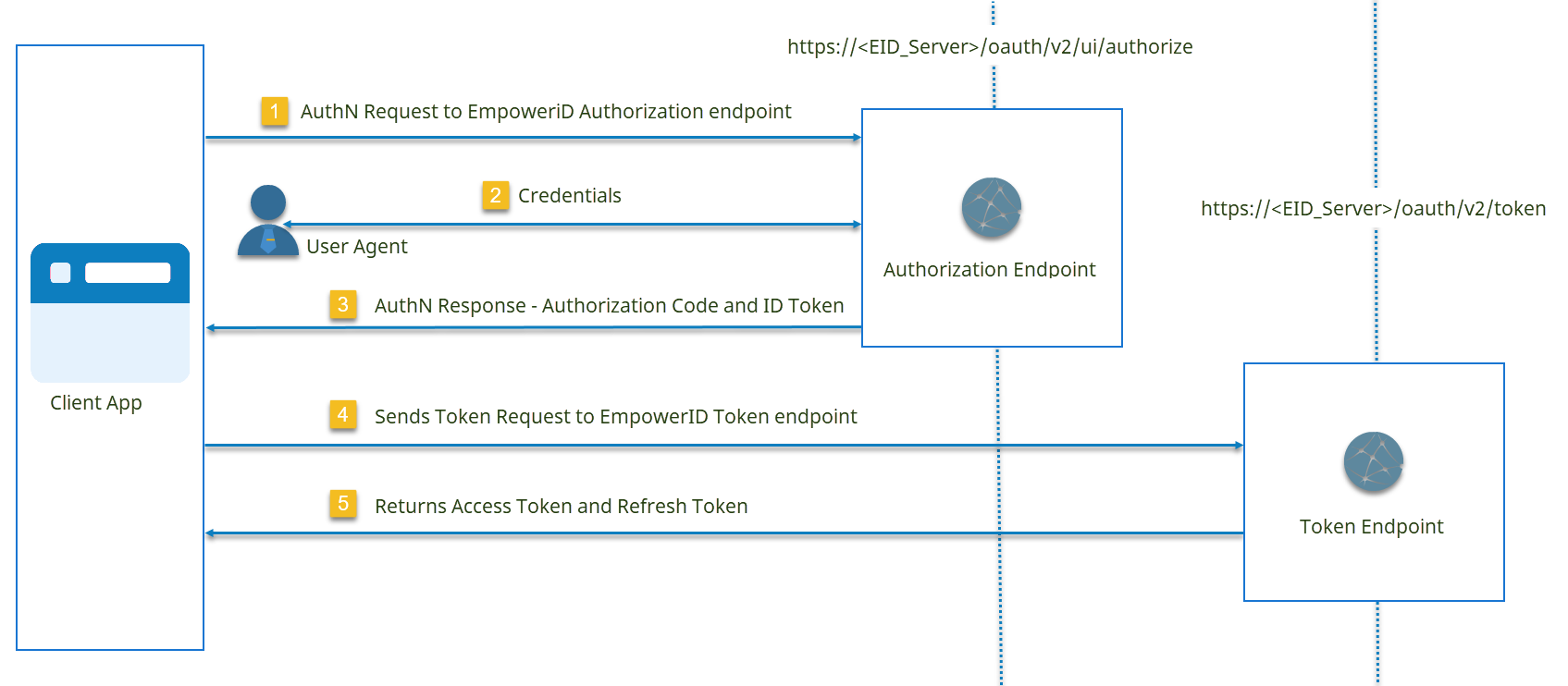
Task: Click the User Agent person icon
Action: [x=267, y=221]
